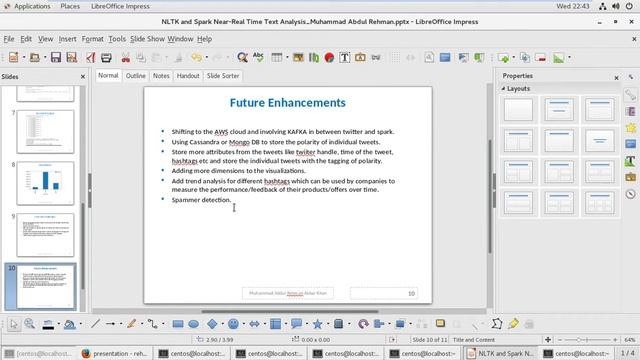This screenshot has height=360, width=640.
Task: Switch to the Notes view tab
Action: tap(161, 76)
